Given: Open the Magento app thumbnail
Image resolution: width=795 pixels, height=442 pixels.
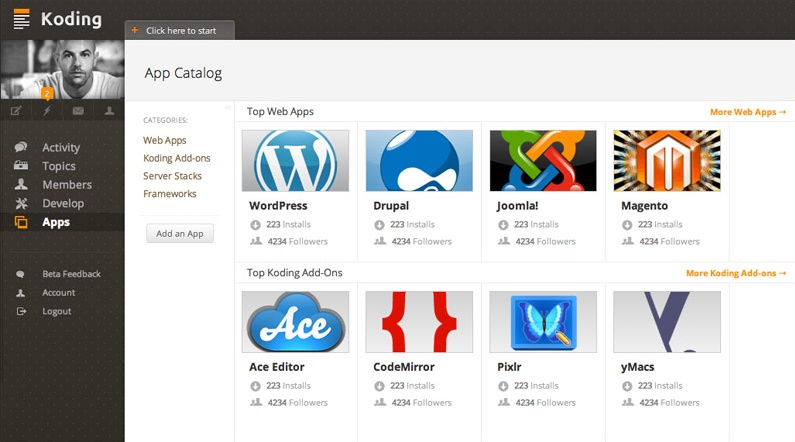Looking at the screenshot, I should point(667,161).
